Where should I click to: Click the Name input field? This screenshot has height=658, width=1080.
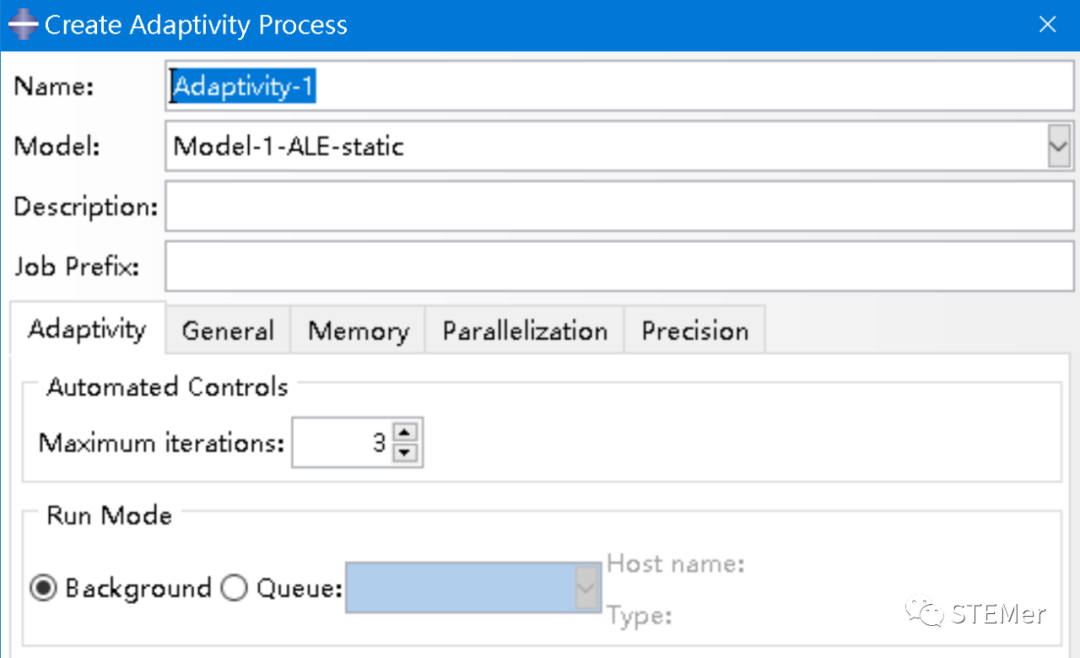(618, 87)
